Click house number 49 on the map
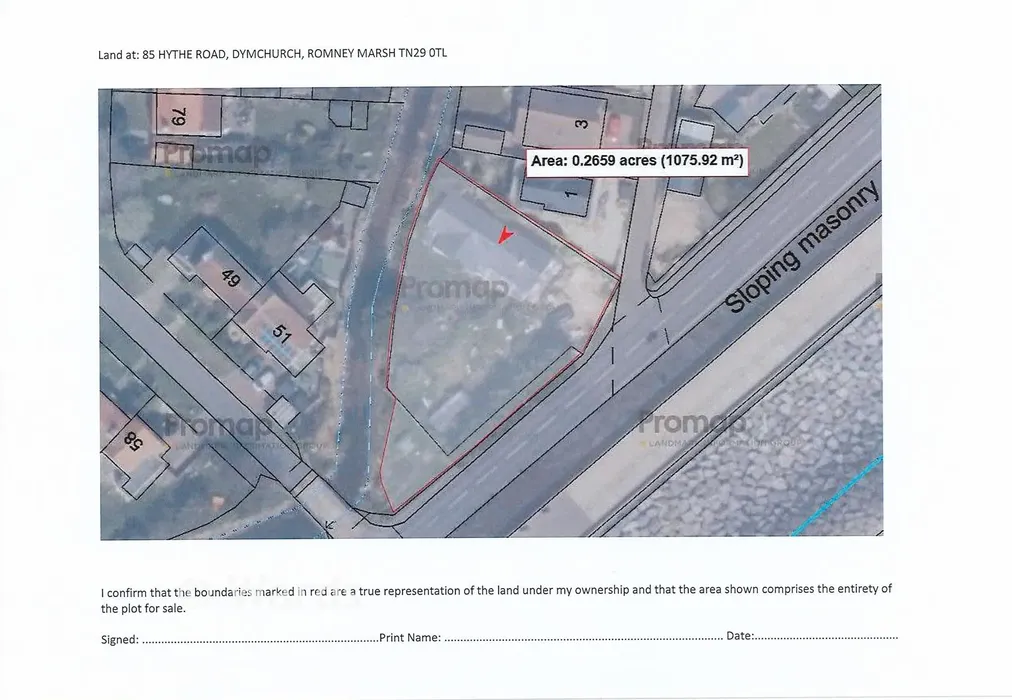1012x700 pixels. pos(230,278)
